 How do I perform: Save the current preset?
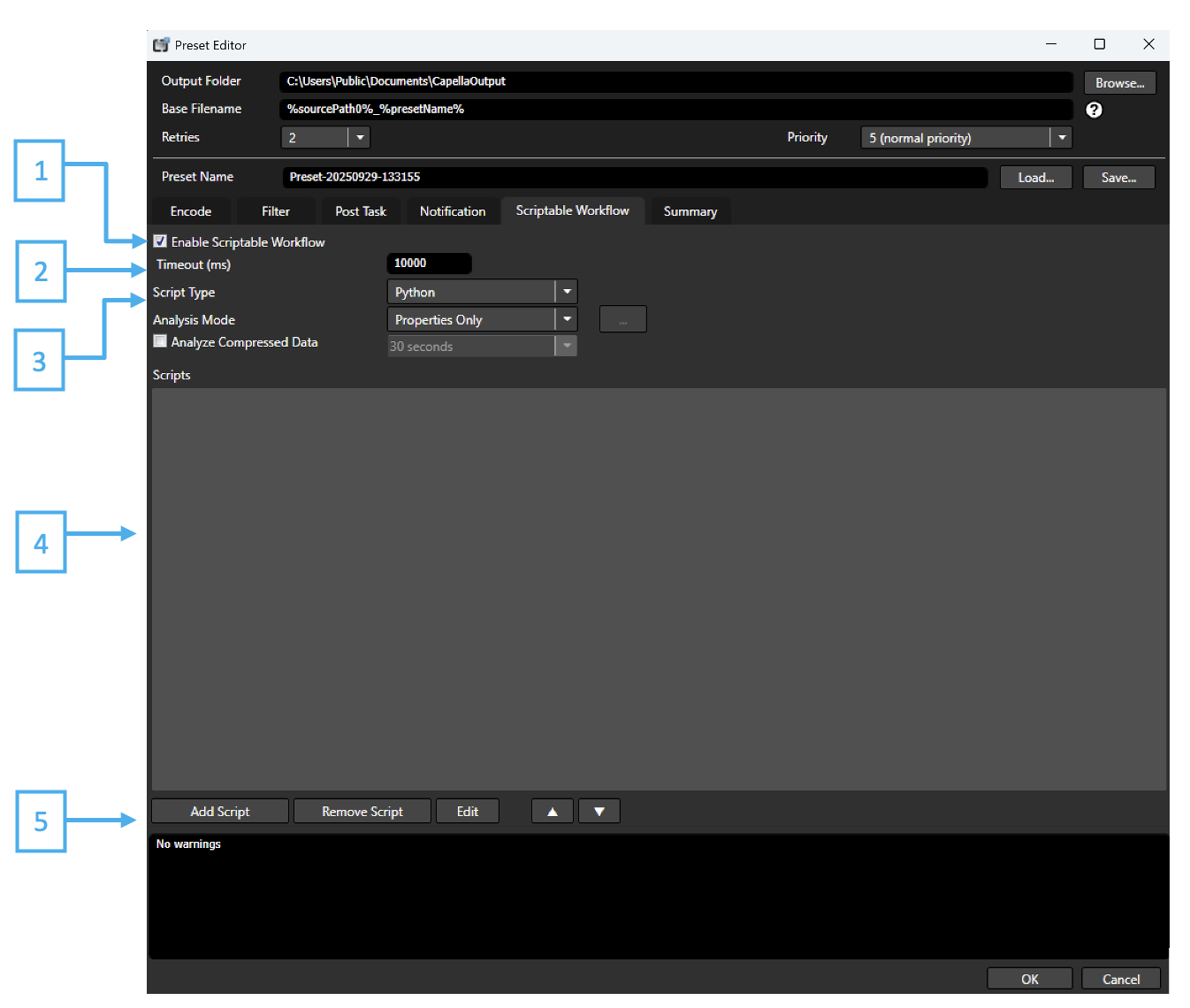pyautogui.click(x=1118, y=177)
